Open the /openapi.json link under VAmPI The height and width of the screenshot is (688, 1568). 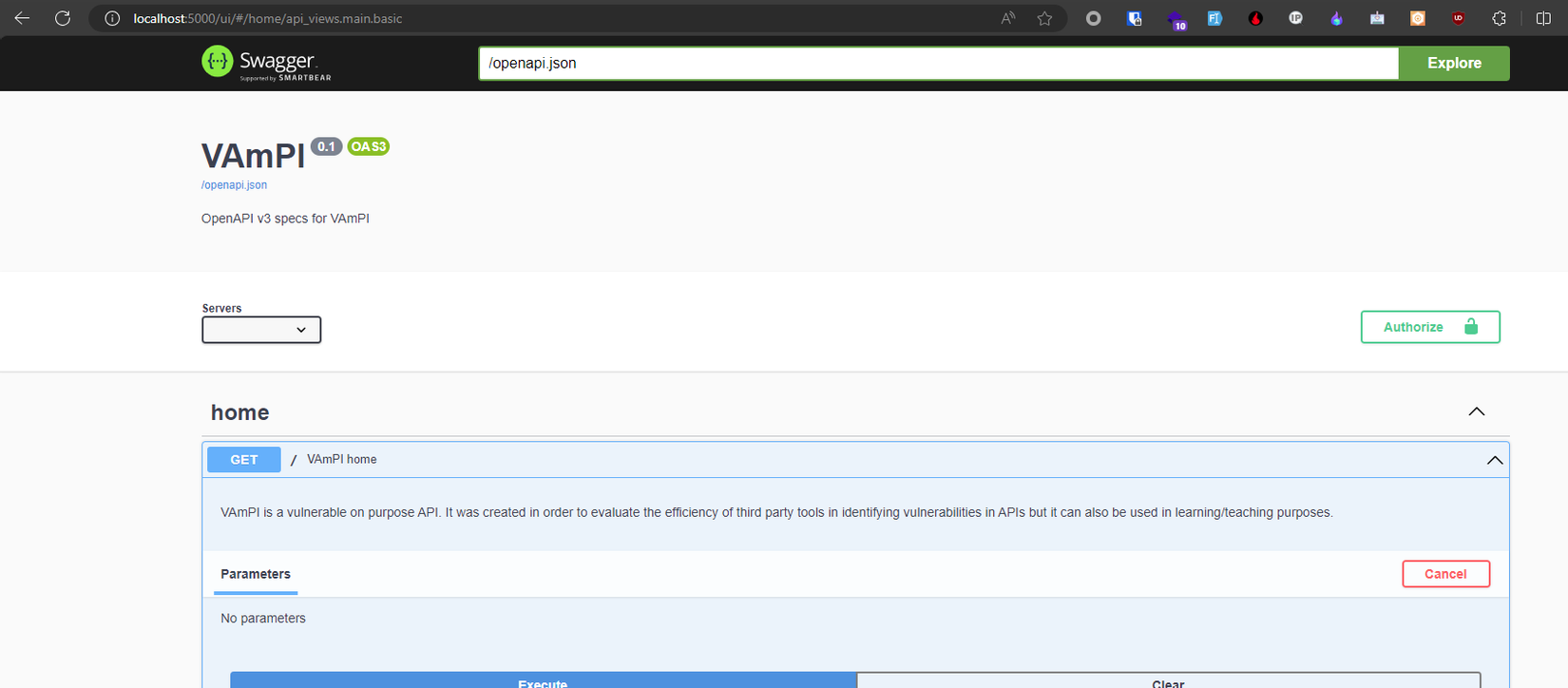point(234,185)
